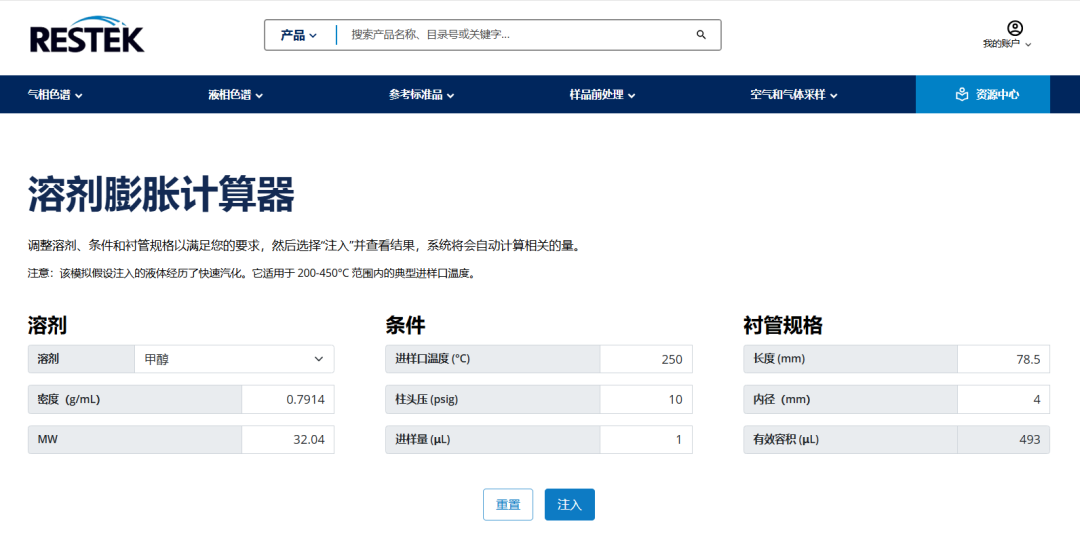1080x549 pixels.
Task: Click the 内径 (mm) input field
Action: click(x=1004, y=399)
